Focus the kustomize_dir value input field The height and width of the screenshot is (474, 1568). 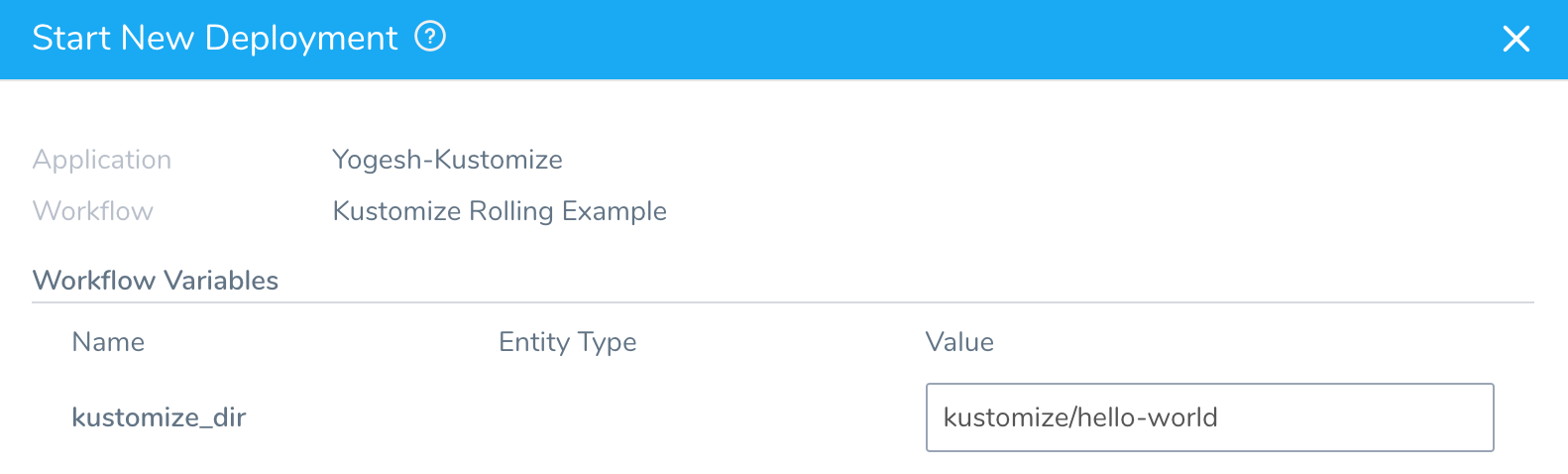coord(1209,417)
